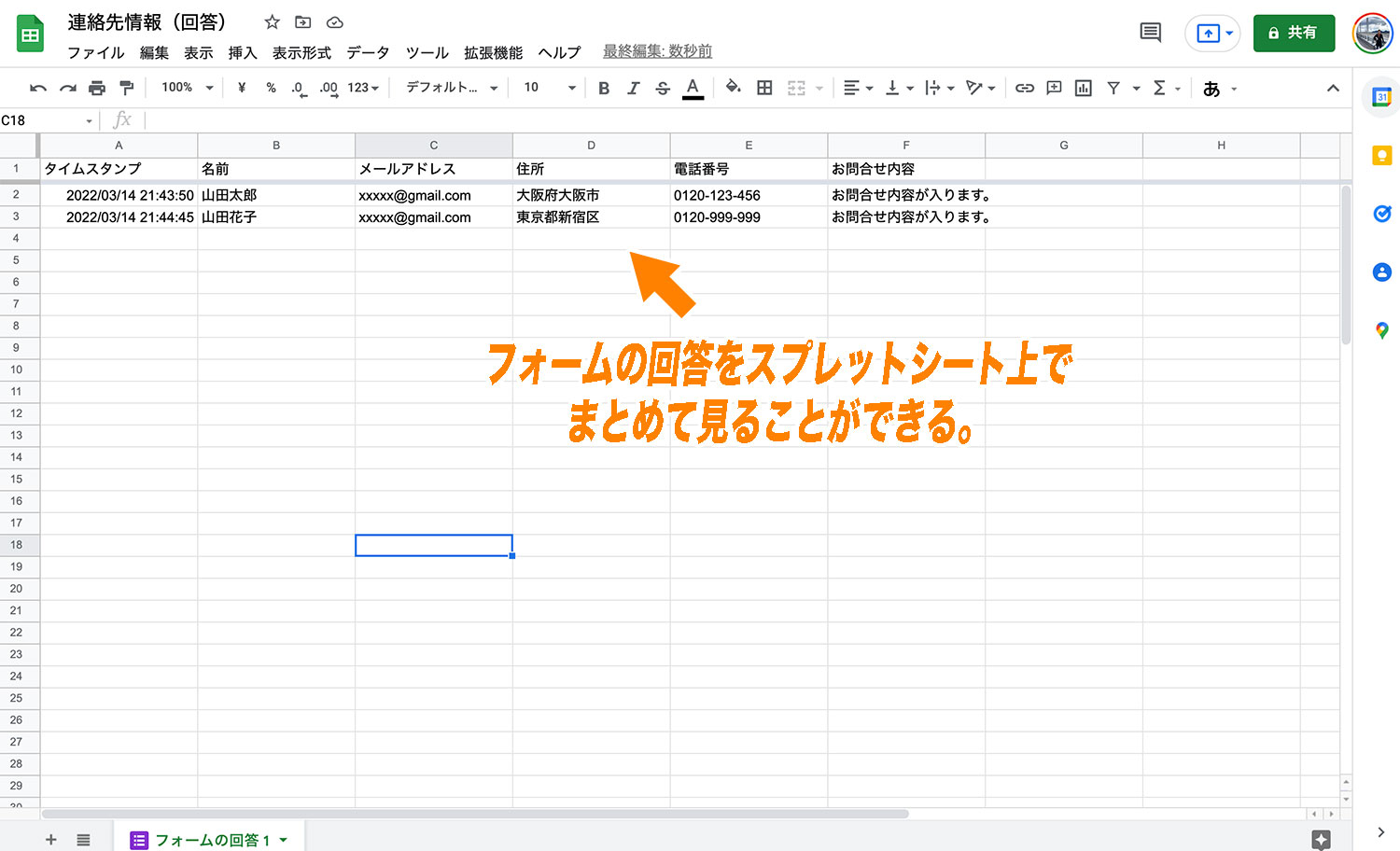
Task: Open Google account avatar
Action: tap(1373, 33)
